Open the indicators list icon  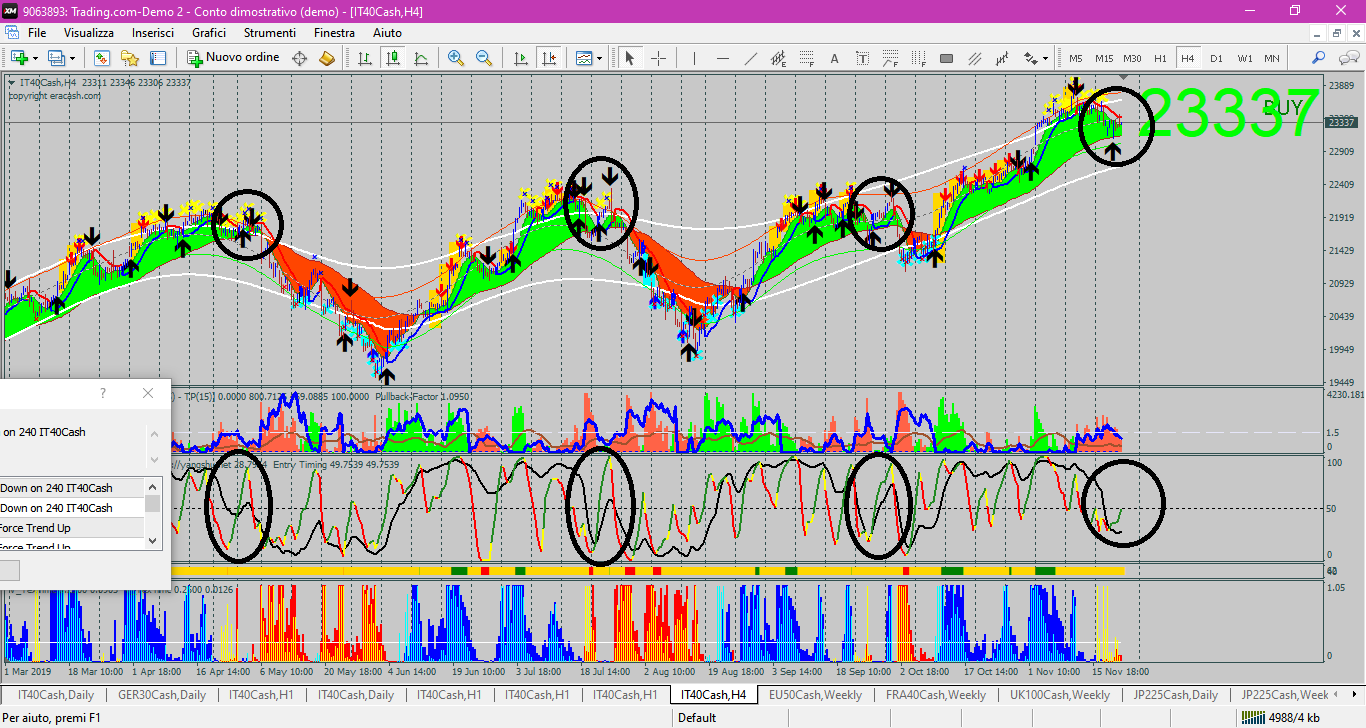pos(583,58)
